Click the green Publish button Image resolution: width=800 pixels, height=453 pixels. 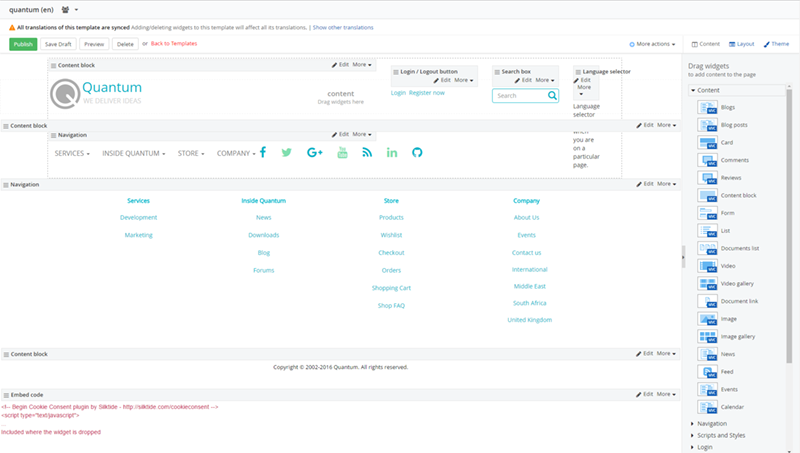point(22,44)
